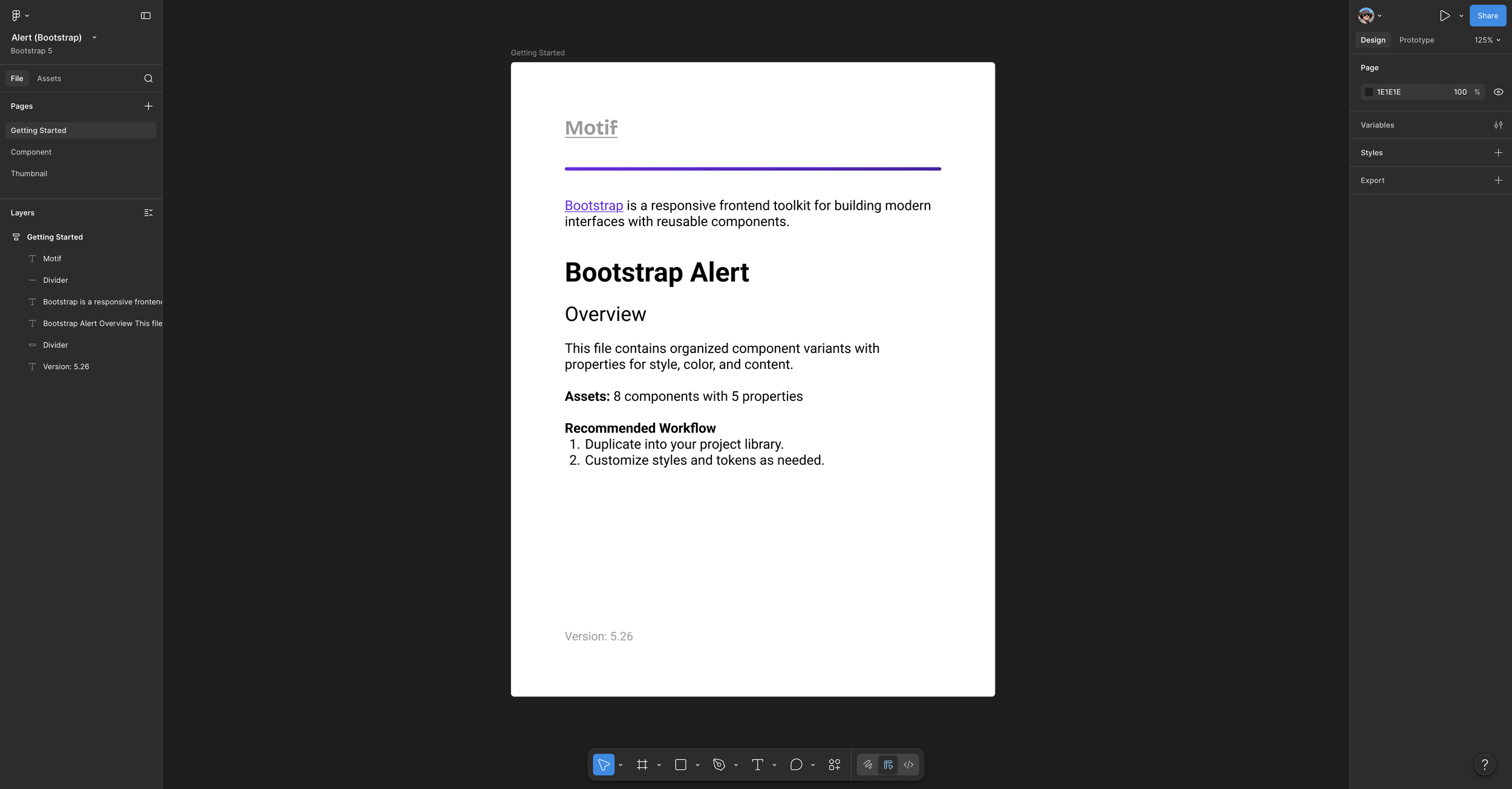Screen dimensions: 1512x789
Task: Search the file with magnifier icon
Action: [x=148, y=79]
